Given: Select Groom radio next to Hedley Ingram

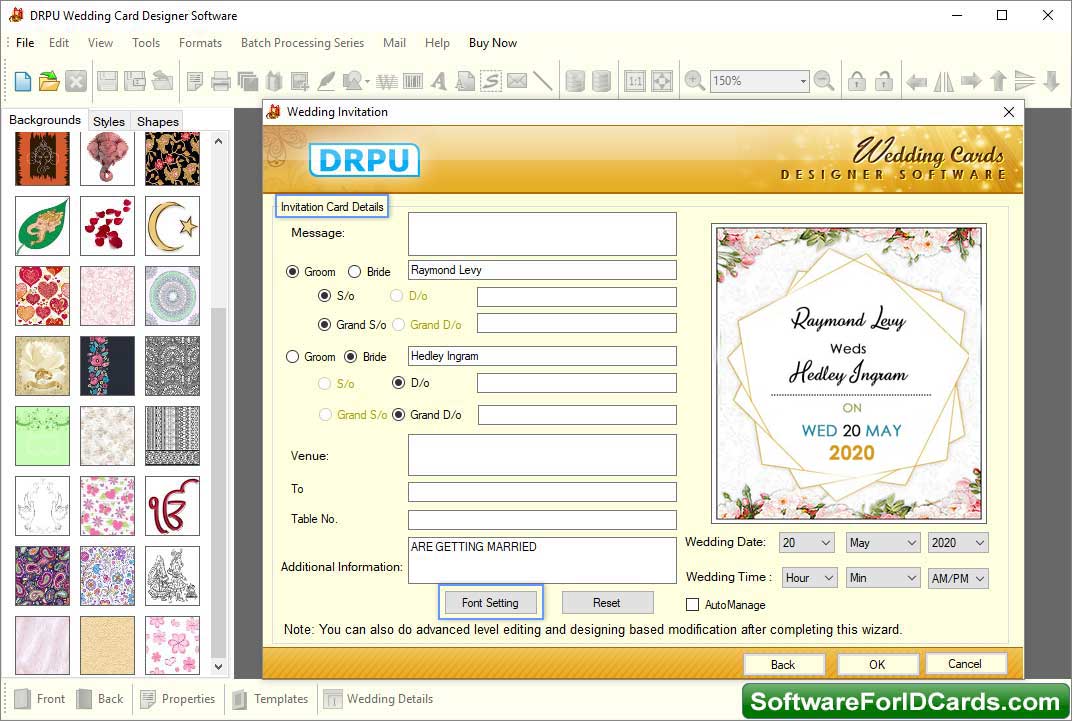Looking at the screenshot, I should click(293, 357).
